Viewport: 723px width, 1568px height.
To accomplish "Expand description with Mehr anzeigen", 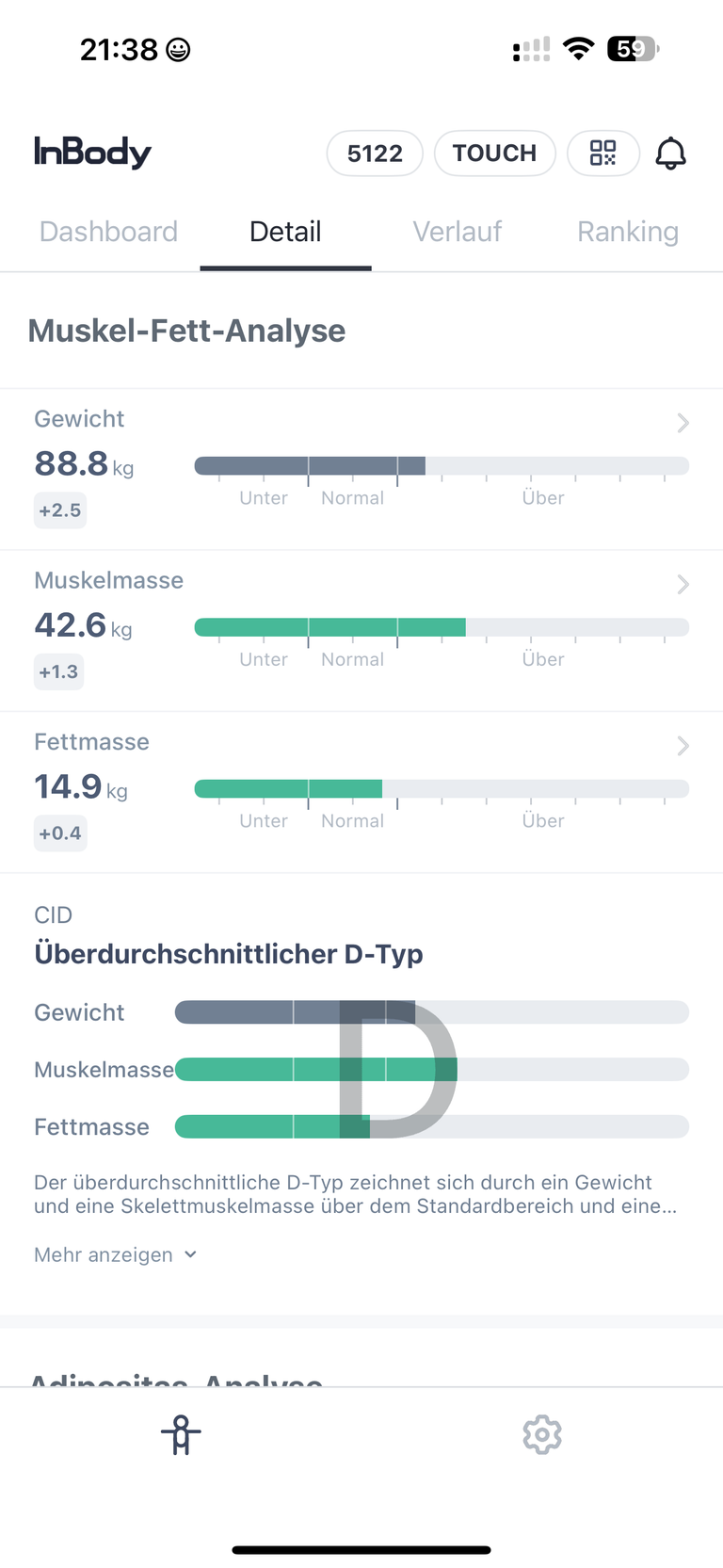I will [116, 1254].
